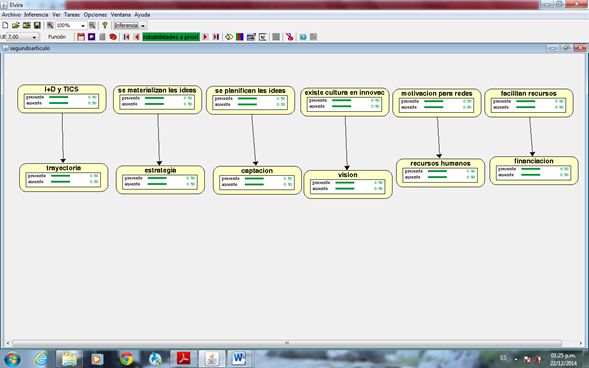Open the Inferencia menu
Viewport: 589px width, 368px height.
[x=36, y=15]
